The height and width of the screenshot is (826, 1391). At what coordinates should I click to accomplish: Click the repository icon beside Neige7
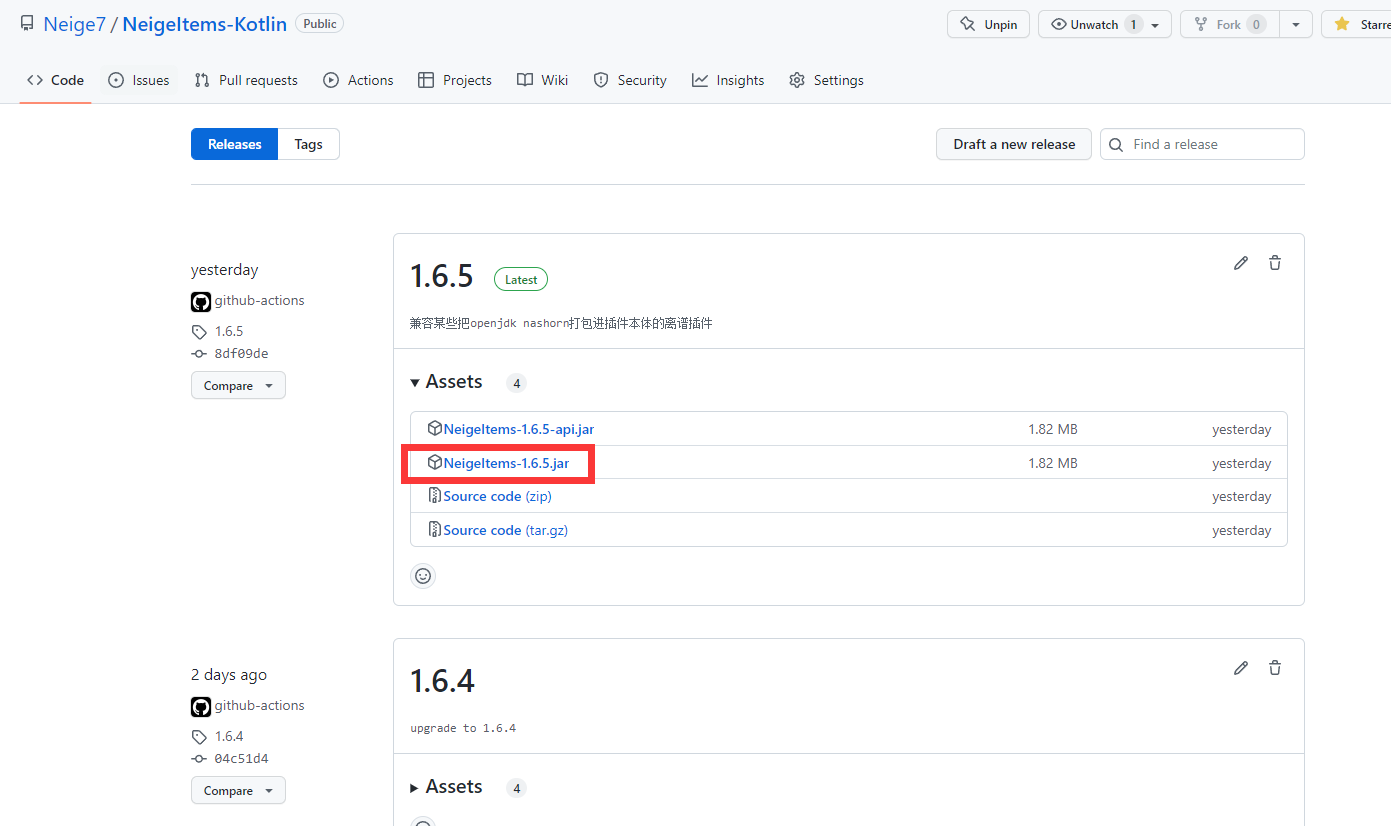[x=27, y=24]
